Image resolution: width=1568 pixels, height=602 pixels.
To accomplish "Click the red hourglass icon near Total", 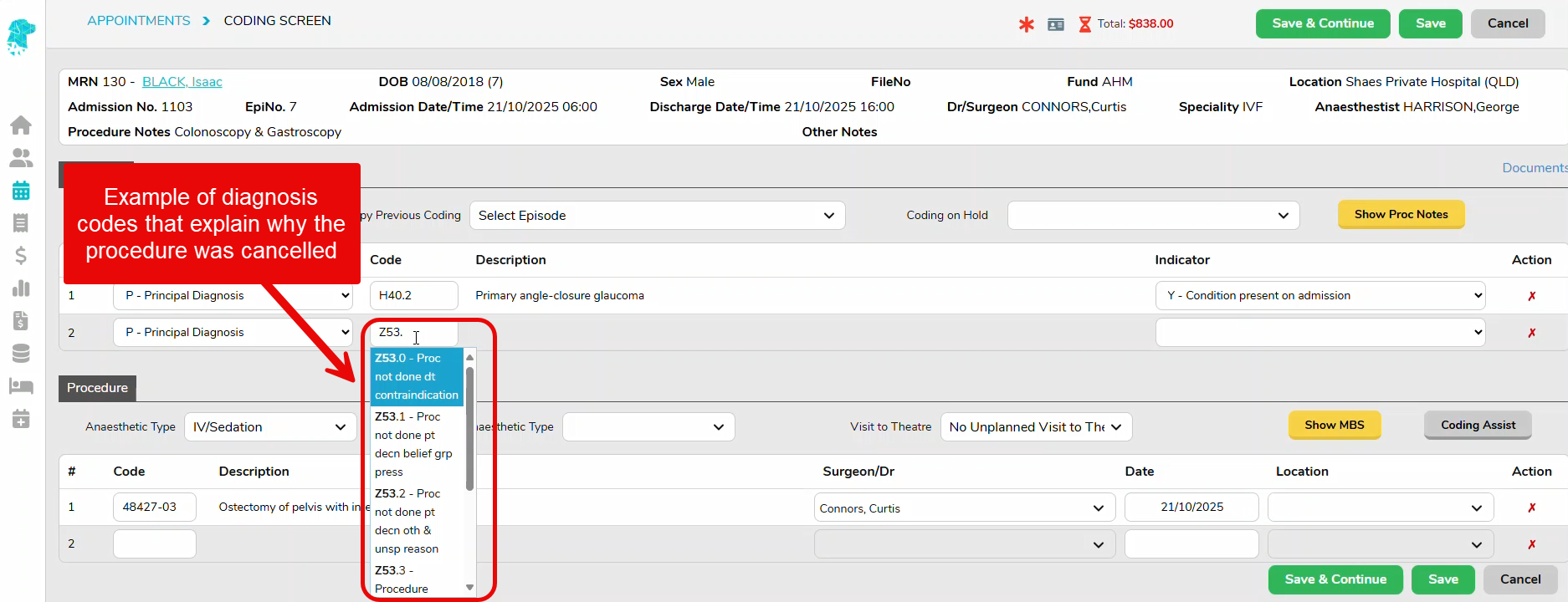I will [1084, 24].
